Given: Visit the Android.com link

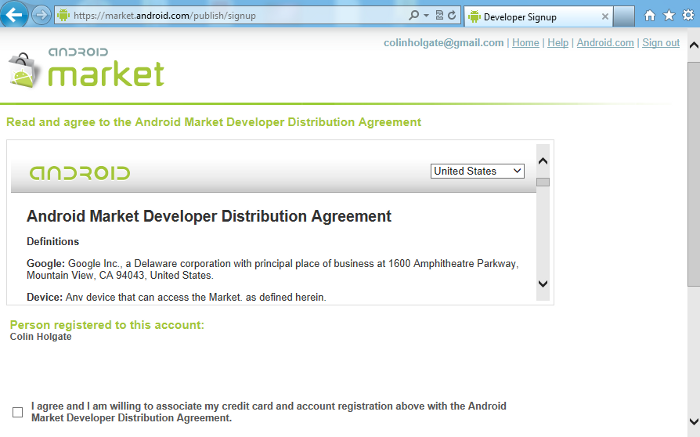Looking at the screenshot, I should click(x=605, y=42).
